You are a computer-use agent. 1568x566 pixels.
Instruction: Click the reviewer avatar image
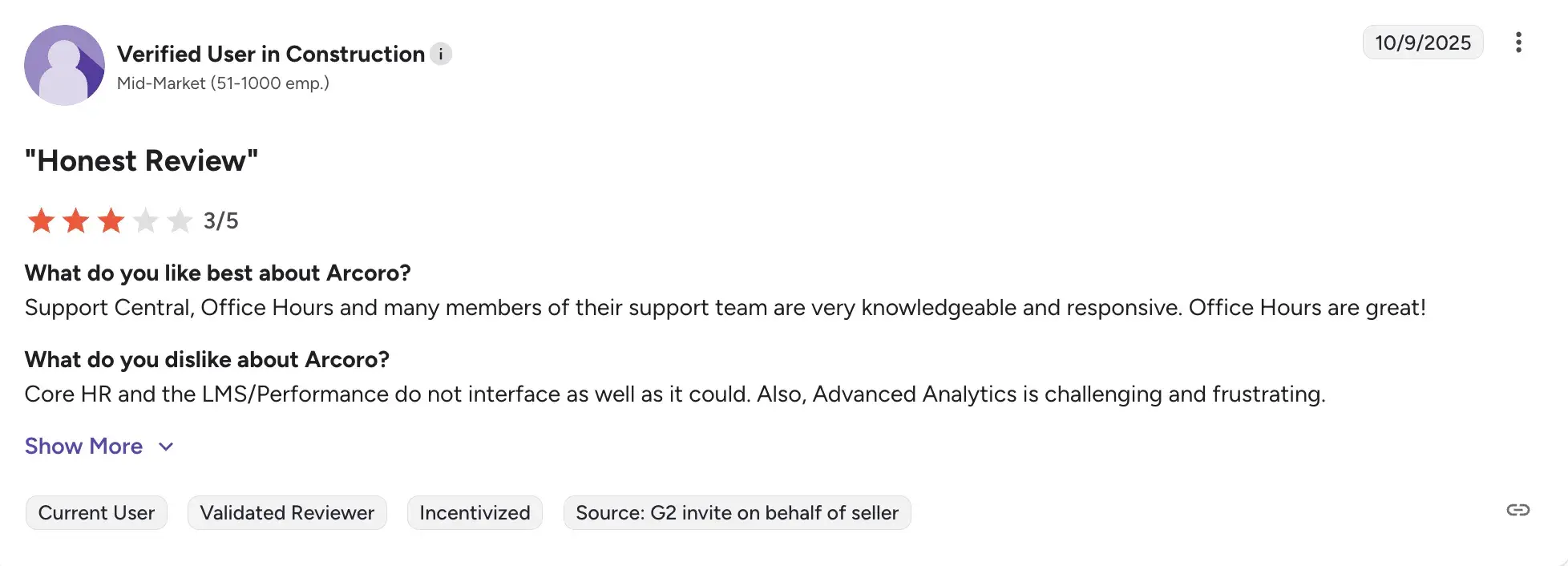[64, 65]
